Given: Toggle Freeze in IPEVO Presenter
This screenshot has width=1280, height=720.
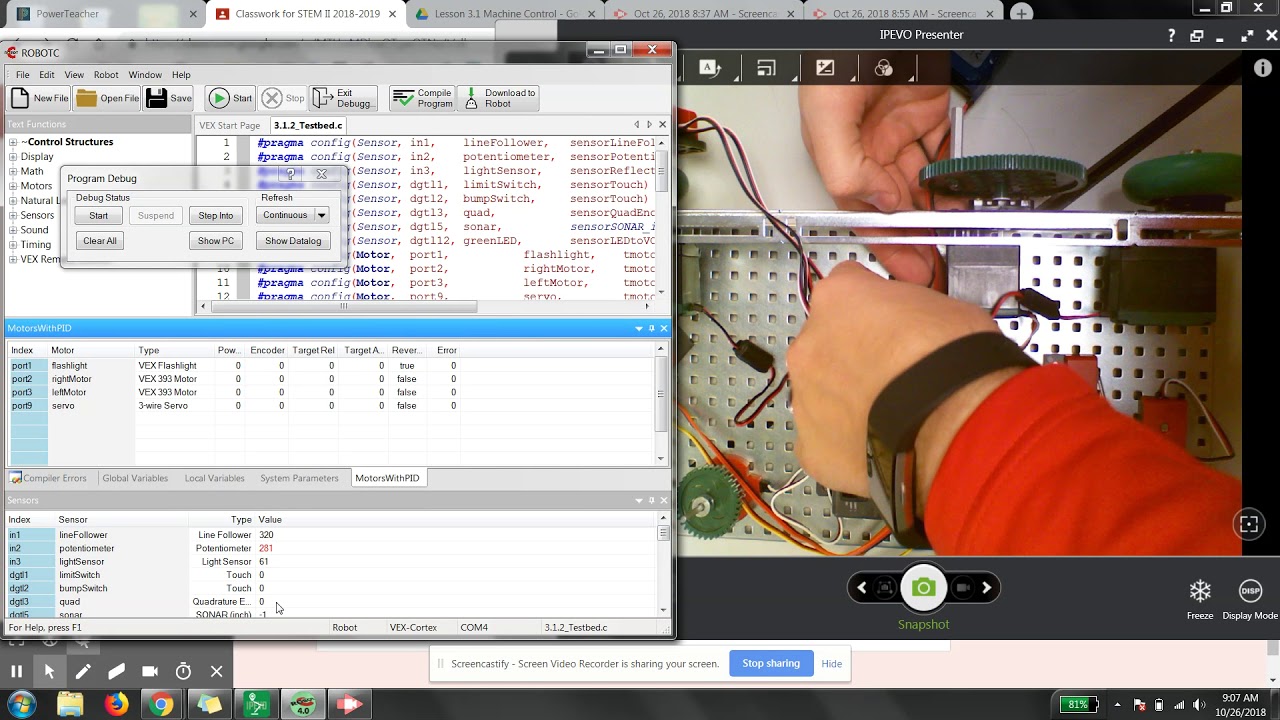Looking at the screenshot, I should 1200,598.
